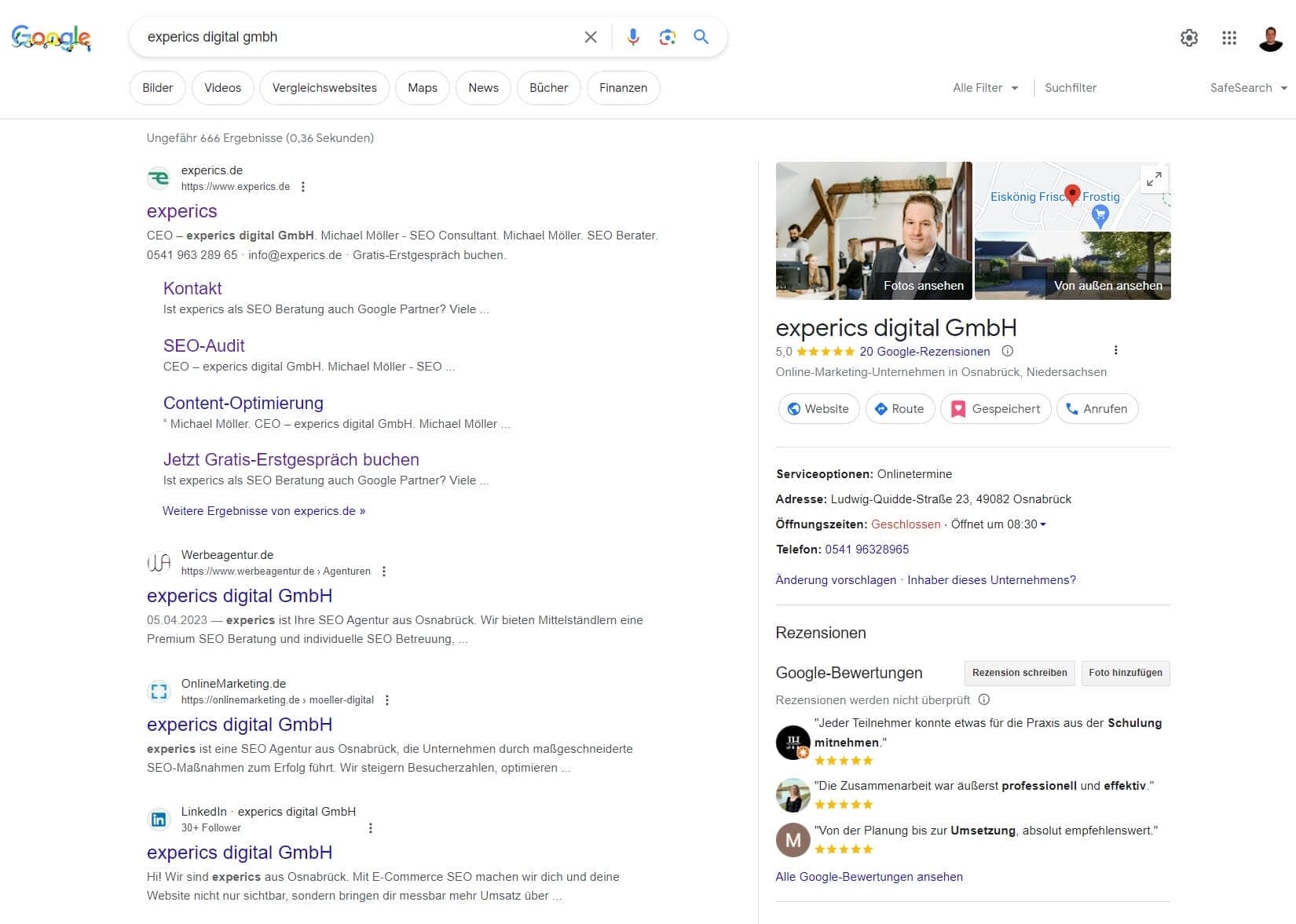Screen dimensions: 1296x924
Task: Open Suchfilter options
Action: tap(1071, 88)
